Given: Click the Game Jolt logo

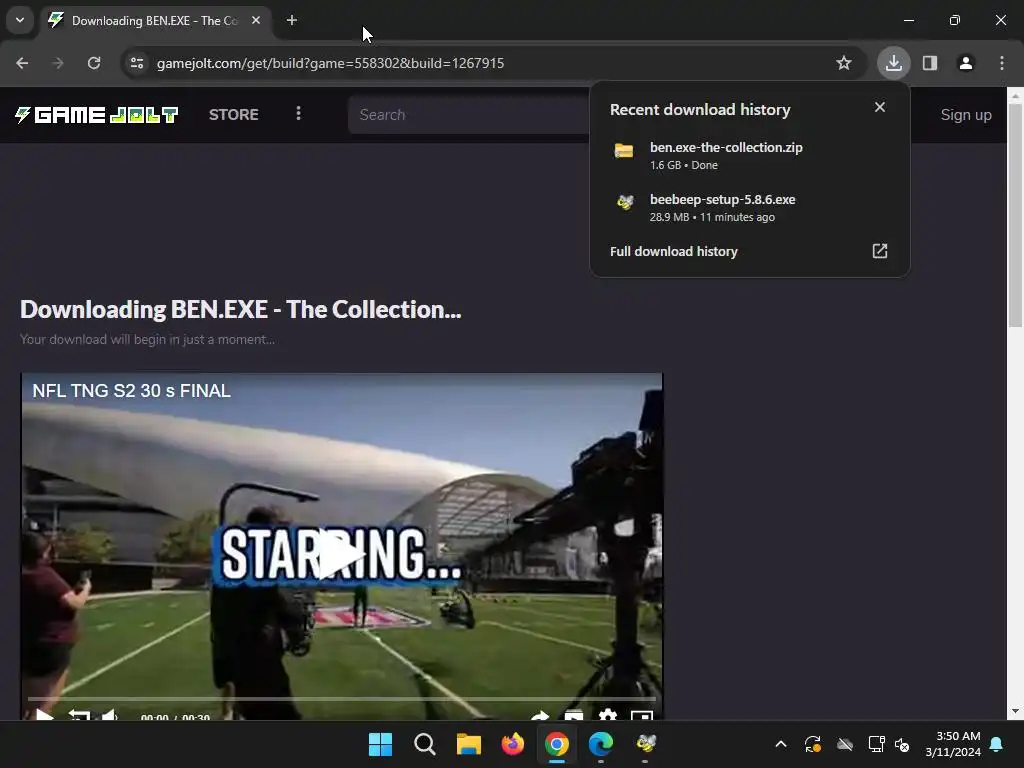Looking at the screenshot, I should pos(96,115).
